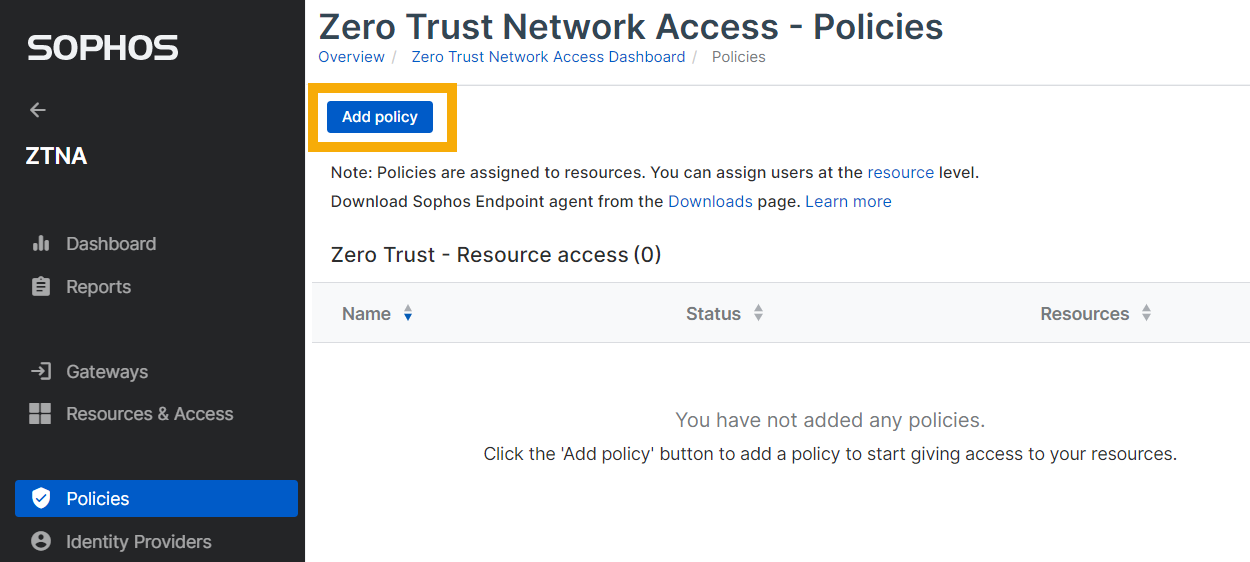
Task: Go to Overview breadcrumb
Action: point(351,57)
